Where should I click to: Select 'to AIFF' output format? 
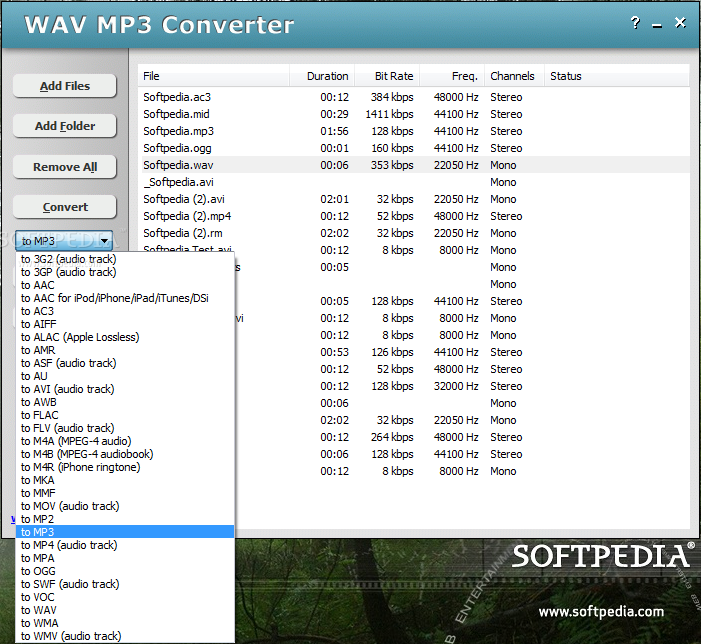coord(125,324)
